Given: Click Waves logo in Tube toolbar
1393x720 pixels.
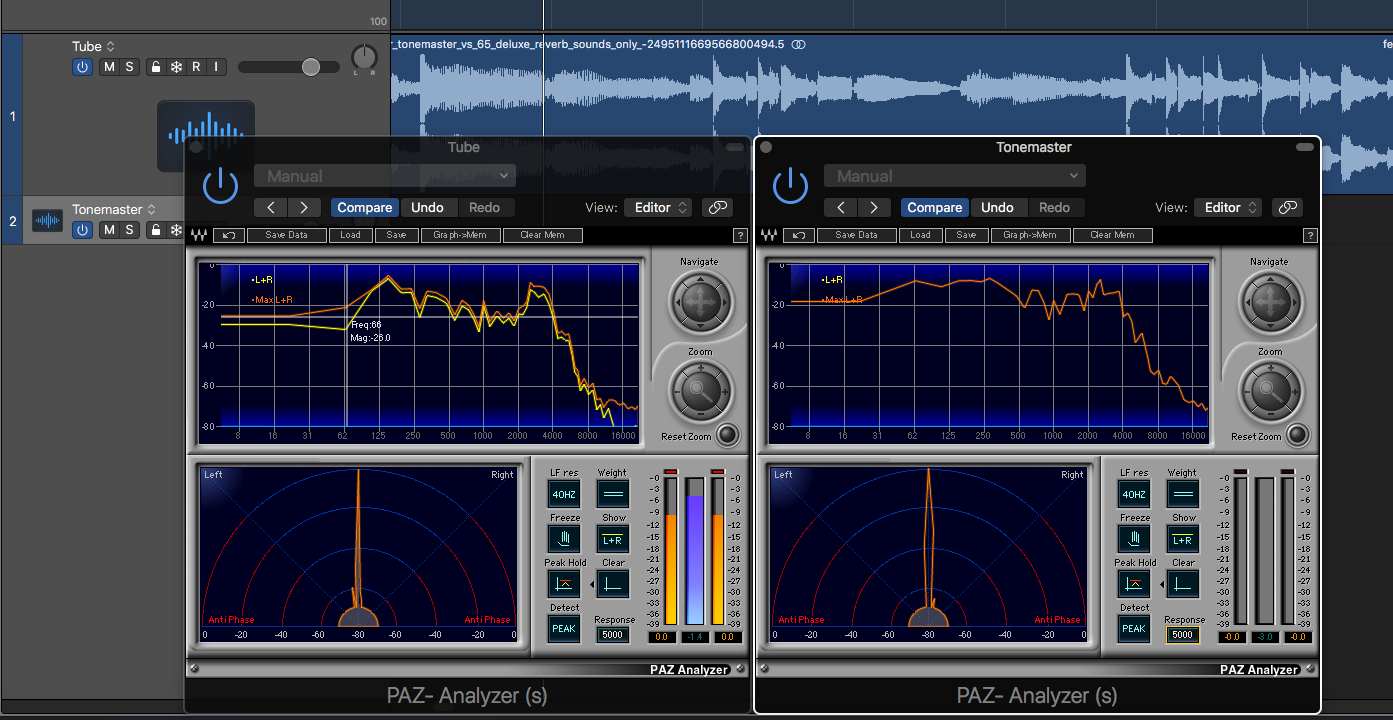Looking at the screenshot, I should [x=199, y=235].
